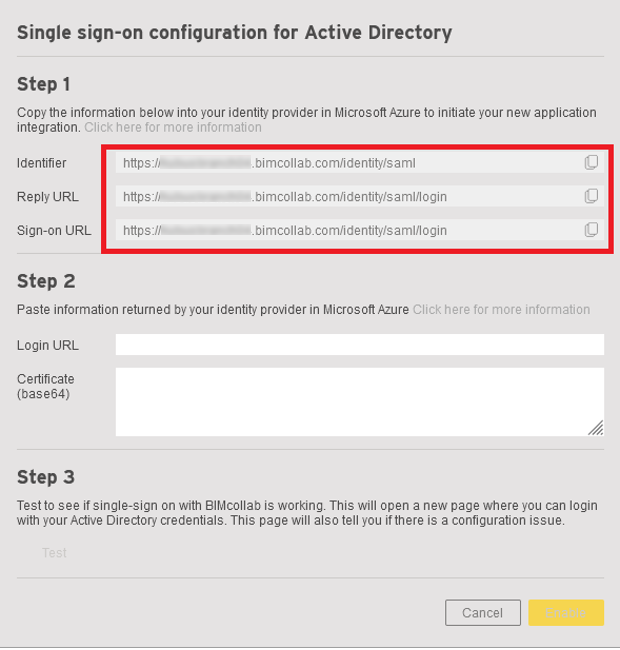Copy the Sign-on URL to clipboard
The image size is (620, 650).
[591, 230]
